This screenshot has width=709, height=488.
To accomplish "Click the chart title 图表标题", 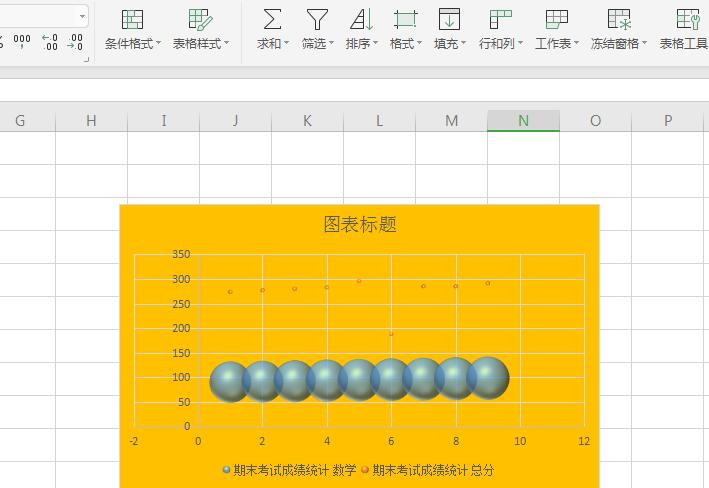I will [360, 224].
